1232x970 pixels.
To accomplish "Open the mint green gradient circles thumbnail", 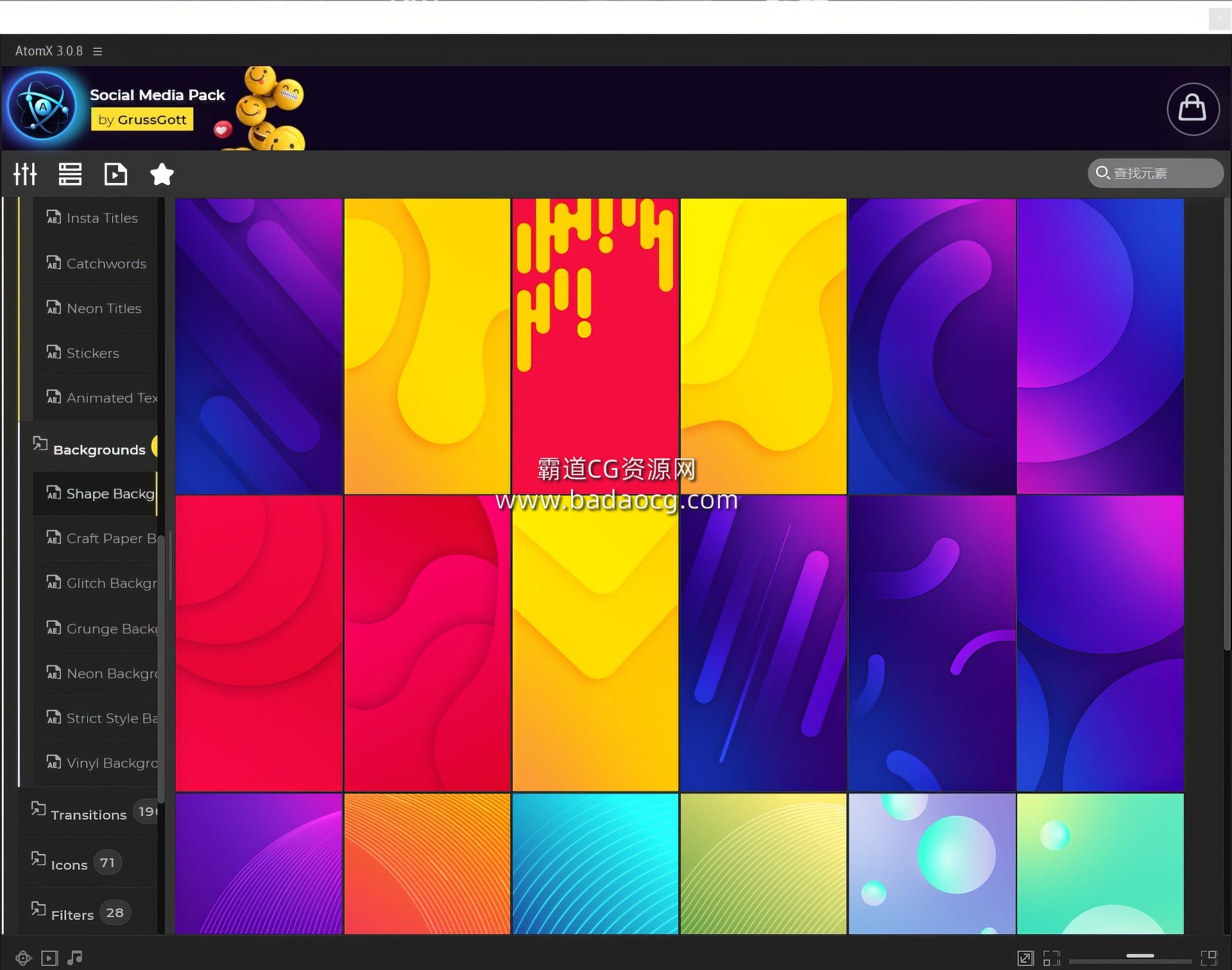I will pyautogui.click(x=1100, y=863).
